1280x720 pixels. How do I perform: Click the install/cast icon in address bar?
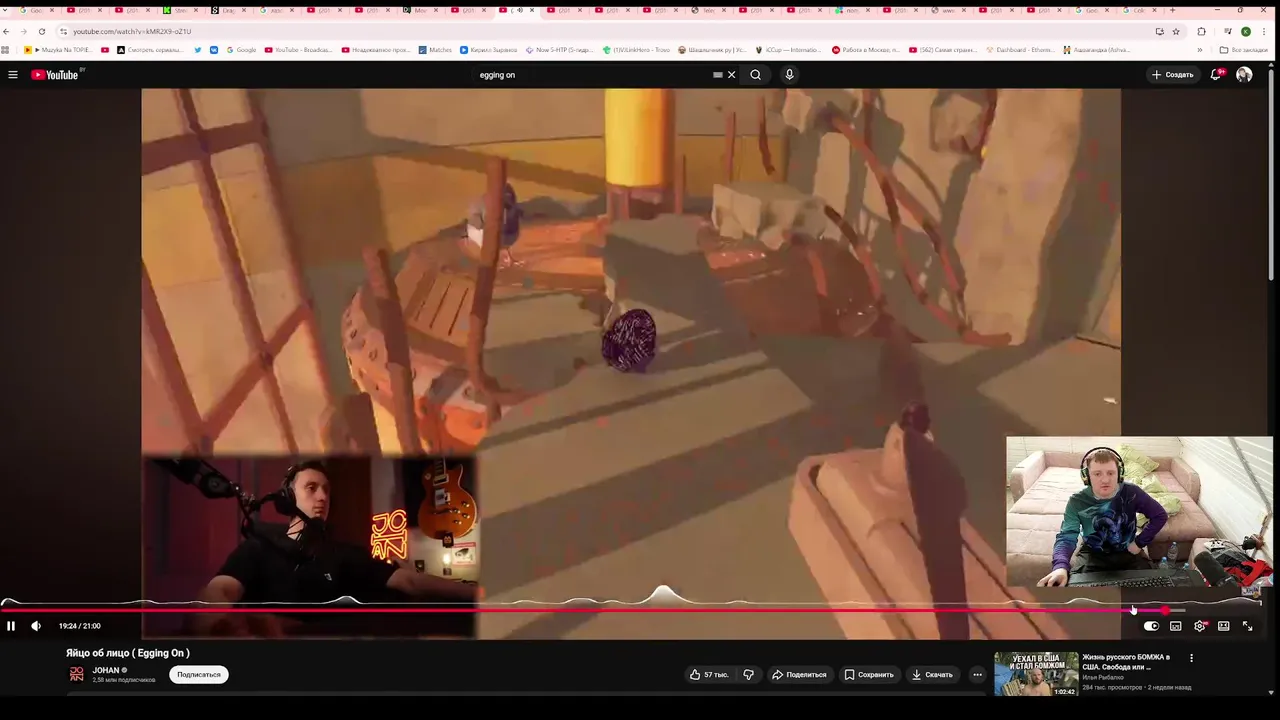coord(1159,32)
